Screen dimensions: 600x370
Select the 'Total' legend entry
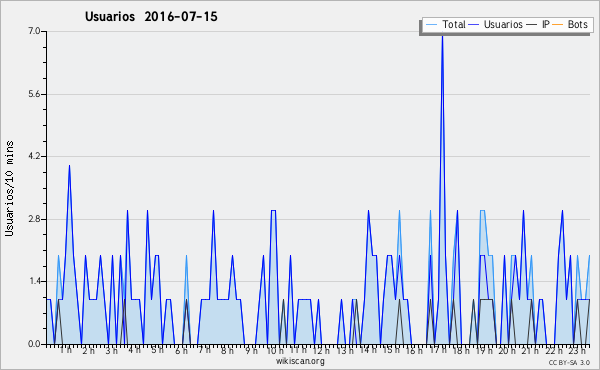click(445, 24)
